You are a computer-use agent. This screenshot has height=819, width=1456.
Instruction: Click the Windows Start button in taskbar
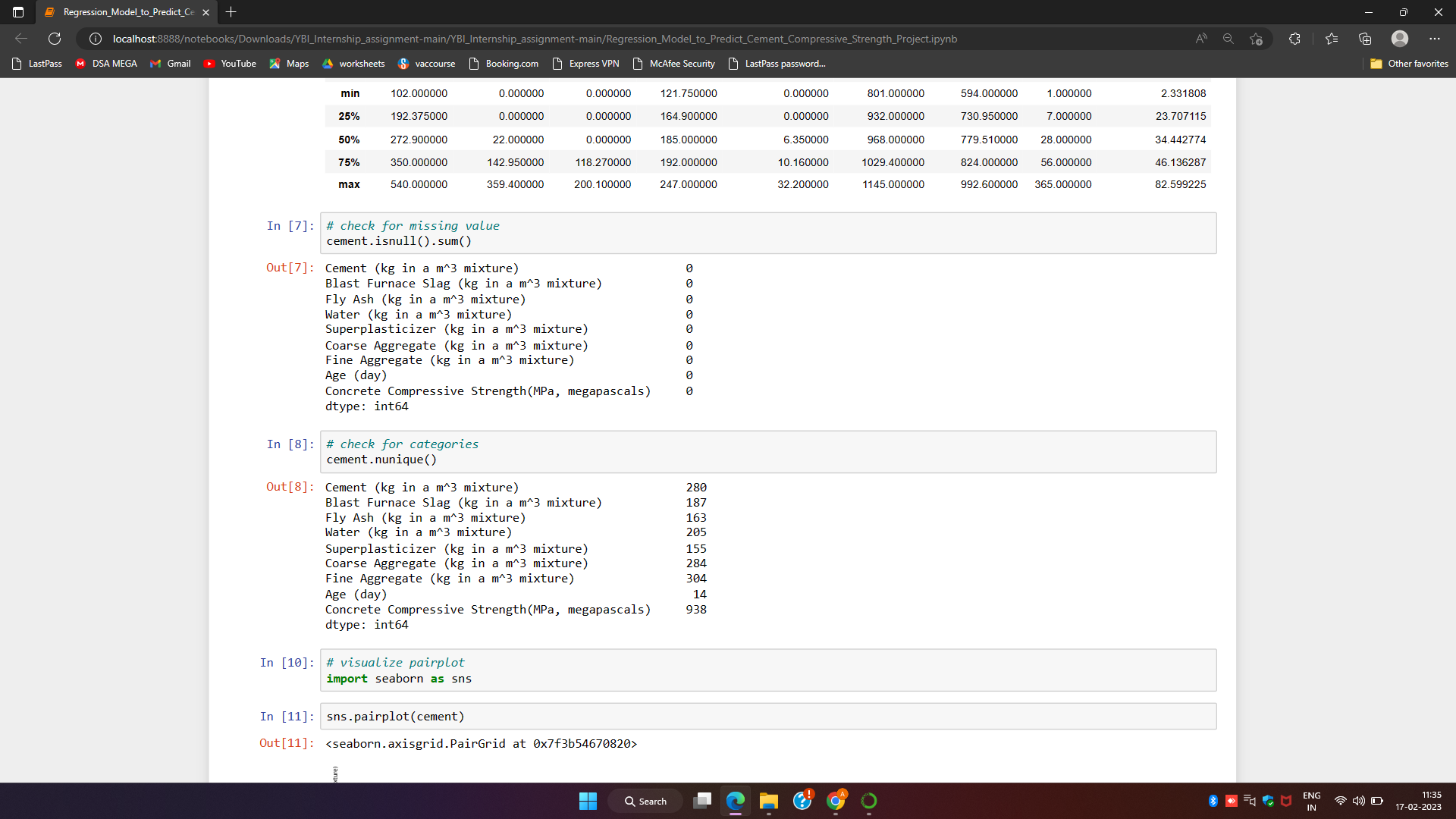pyautogui.click(x=588, y=801)
